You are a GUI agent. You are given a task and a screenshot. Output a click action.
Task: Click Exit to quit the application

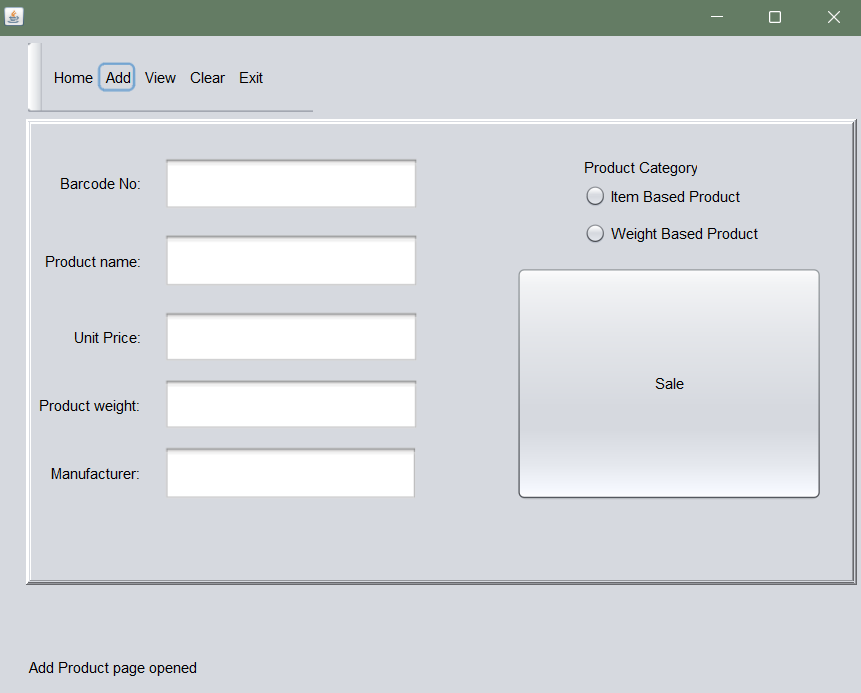click(x=250, y=77)
